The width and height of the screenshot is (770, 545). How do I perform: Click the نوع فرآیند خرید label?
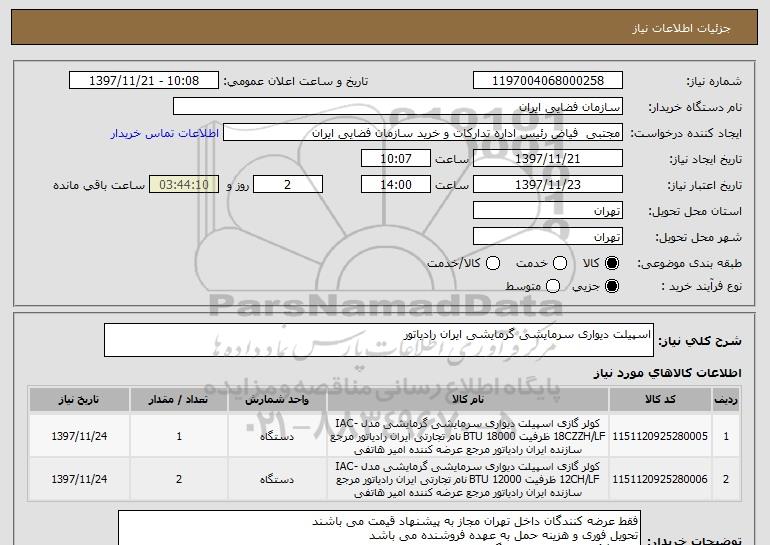click(x=701, y=286)
